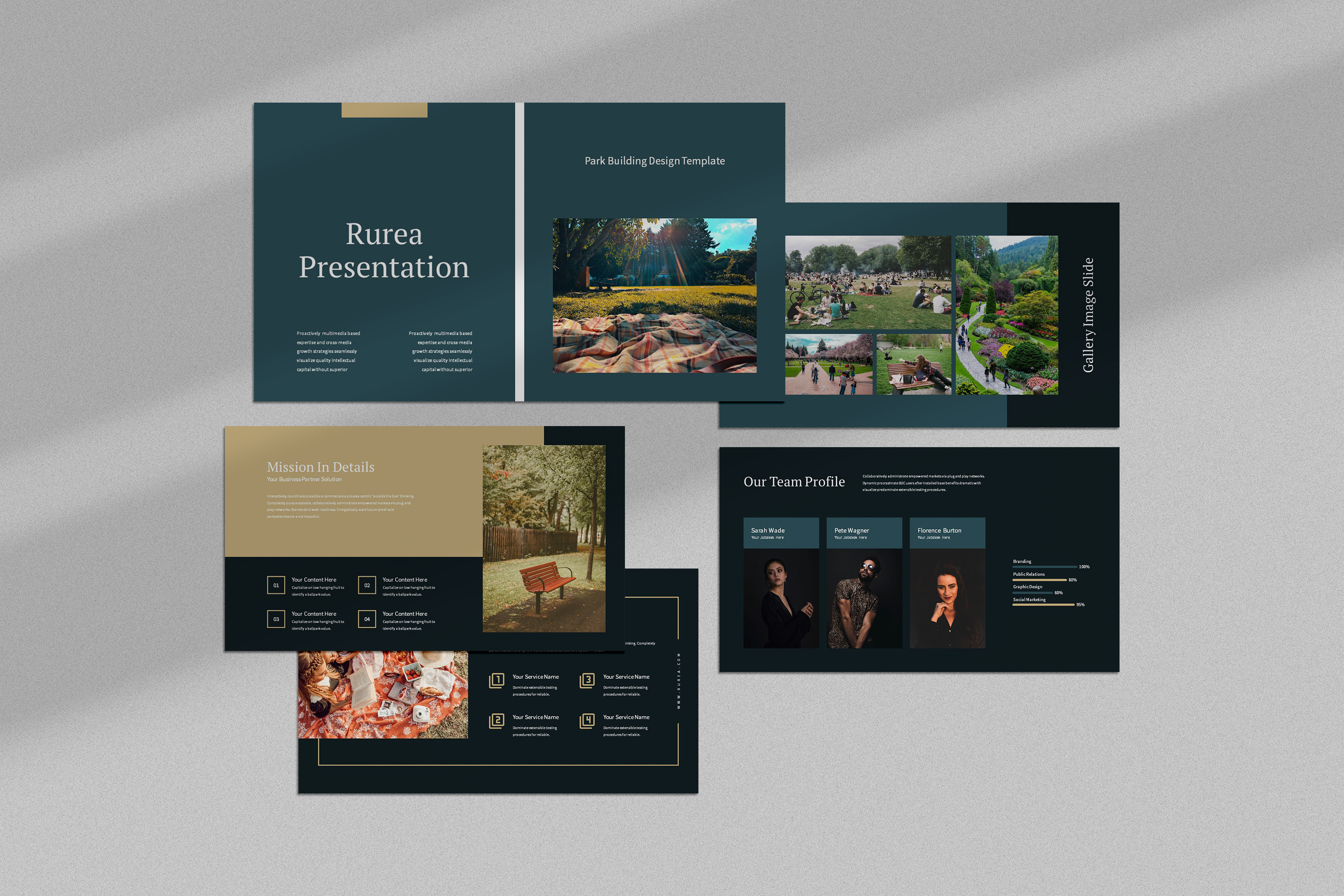1344x896 pixels.
Task: Click the numbered box 03 icon
Action: (x=276, y=619)
